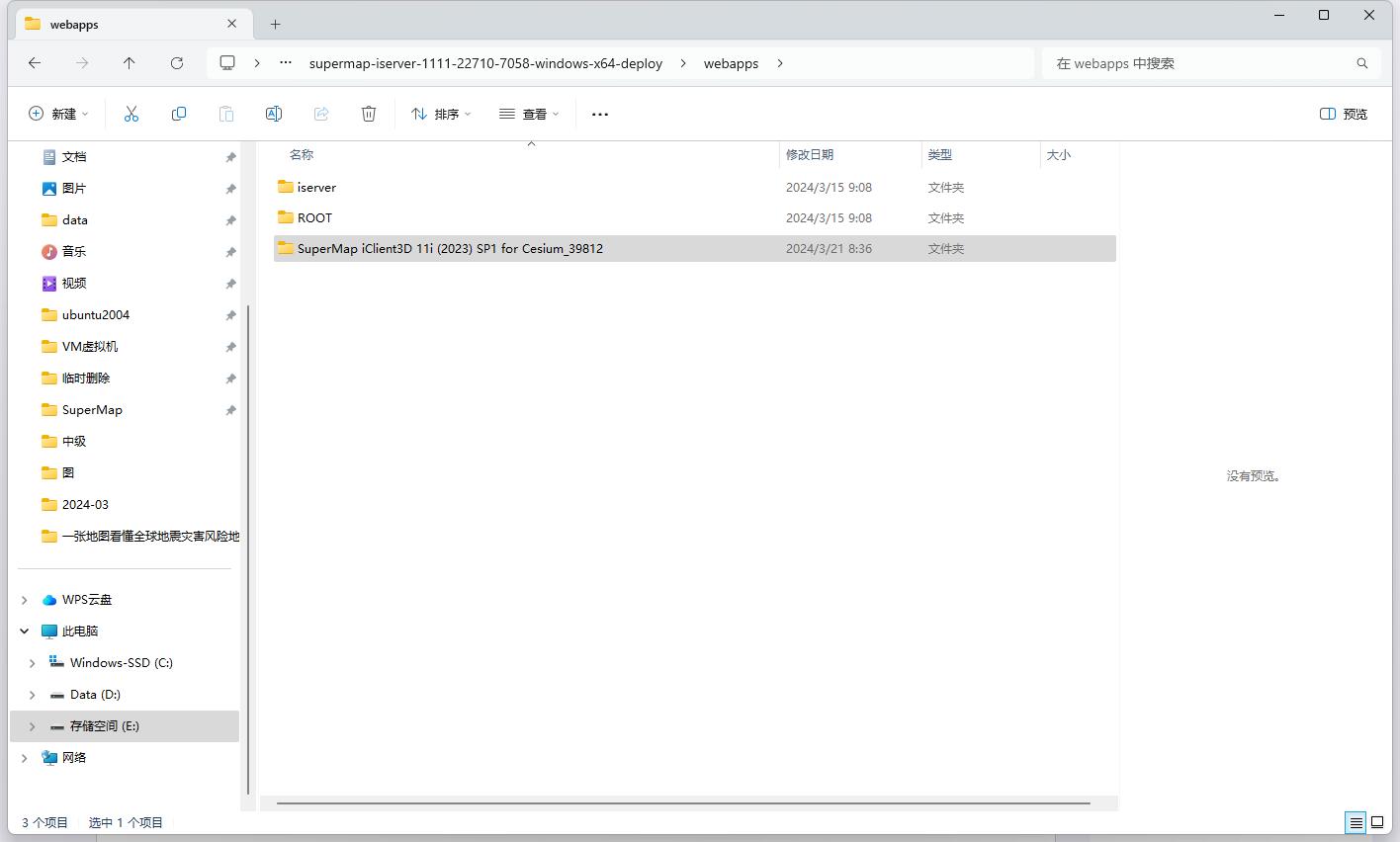Image resolution: width=1400 pixels, height=842 pixels.
Task: Go forward with the right arrow
Action: point(82,62)
